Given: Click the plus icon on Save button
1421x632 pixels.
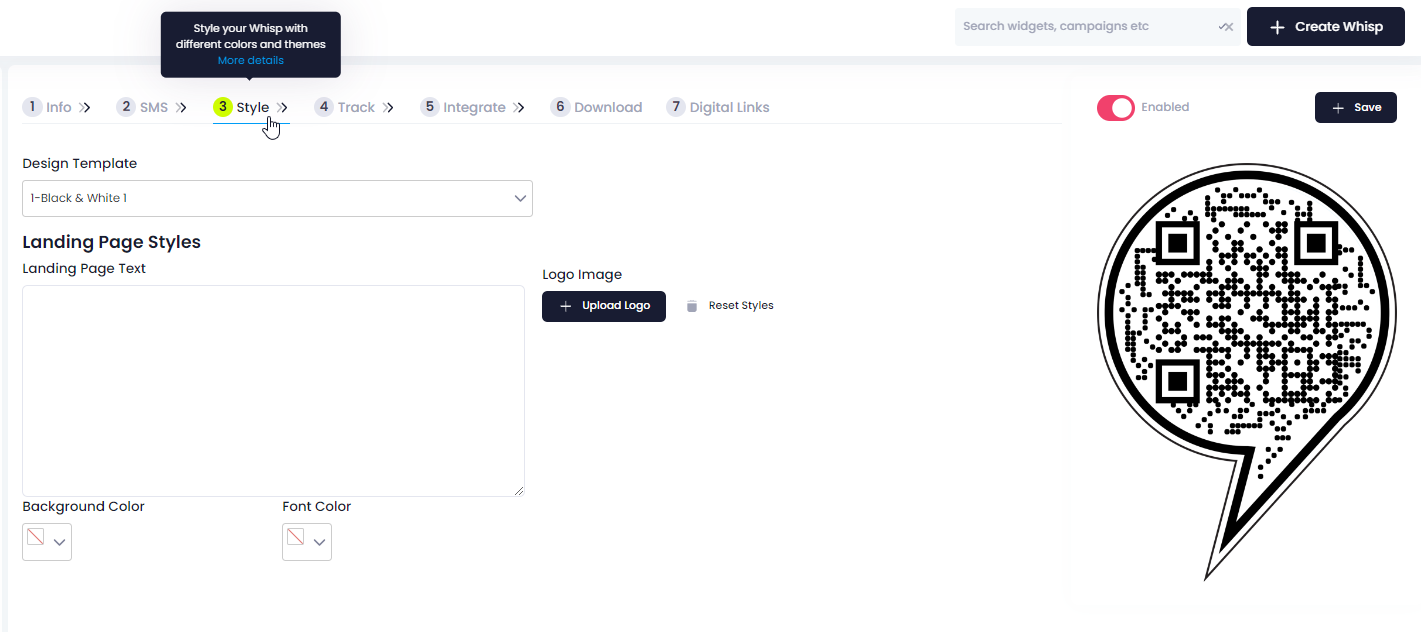Looking at the screenshot, I should (1338, 108).
